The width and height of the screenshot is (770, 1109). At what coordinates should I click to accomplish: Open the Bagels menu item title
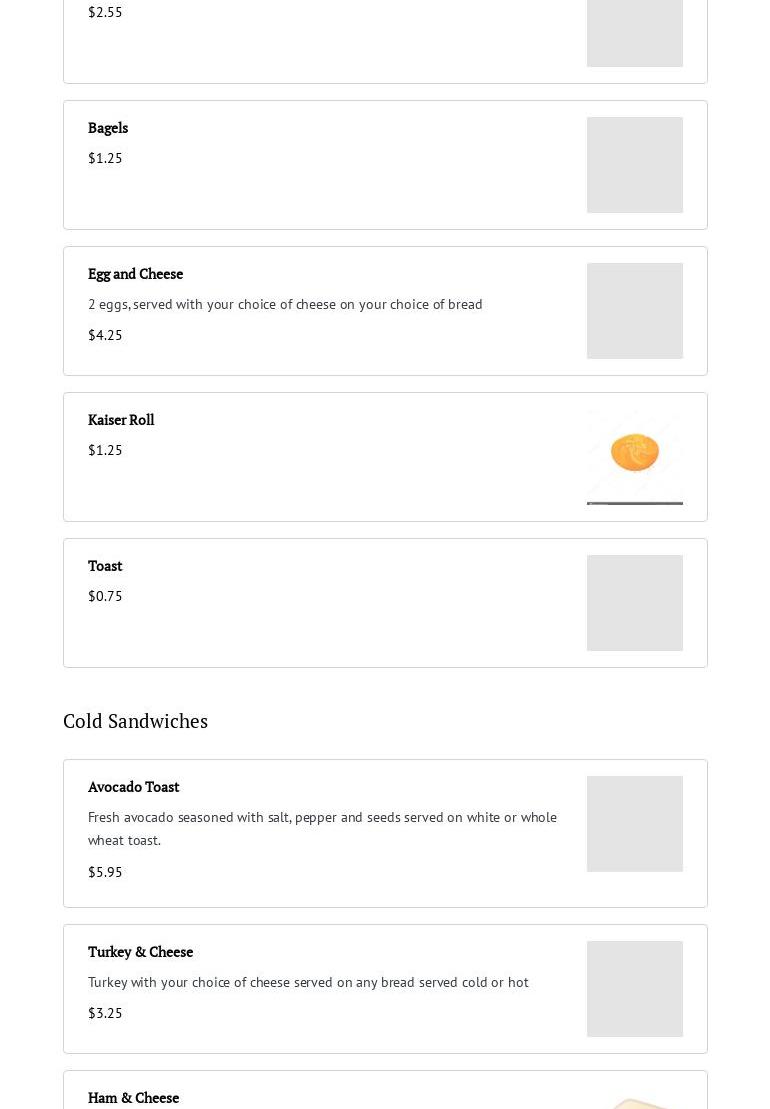pos(108,128)
